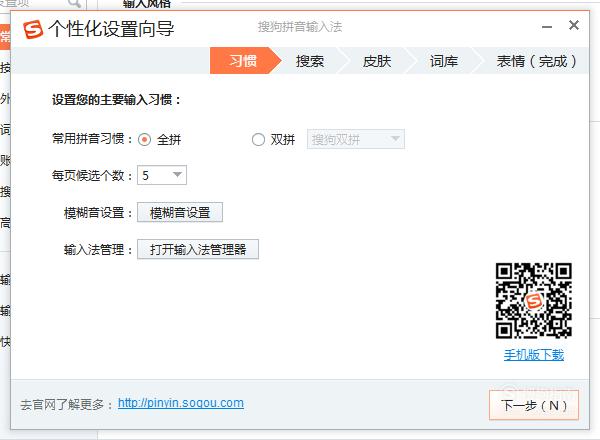Click the 打开输入法管理器 button
Screen dimensions: 600x440
[x=198, y=249]
